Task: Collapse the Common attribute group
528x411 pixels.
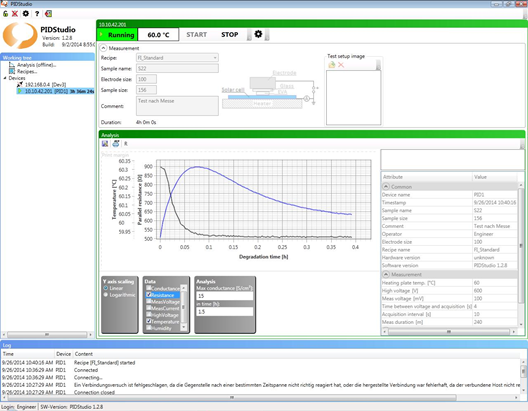Action: click(x=386, y=186)
